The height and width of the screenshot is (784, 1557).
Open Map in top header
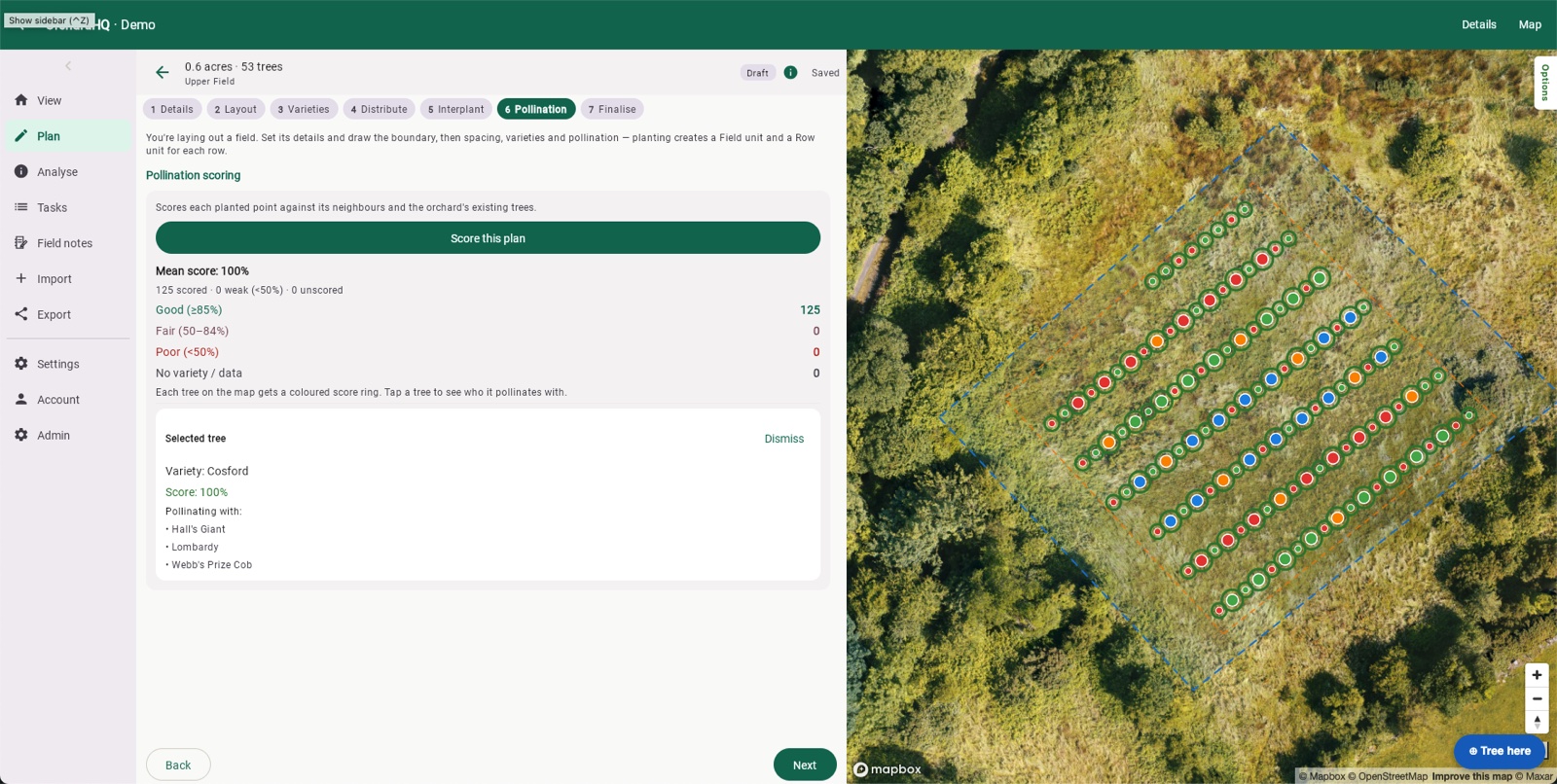coord(1530,24)
